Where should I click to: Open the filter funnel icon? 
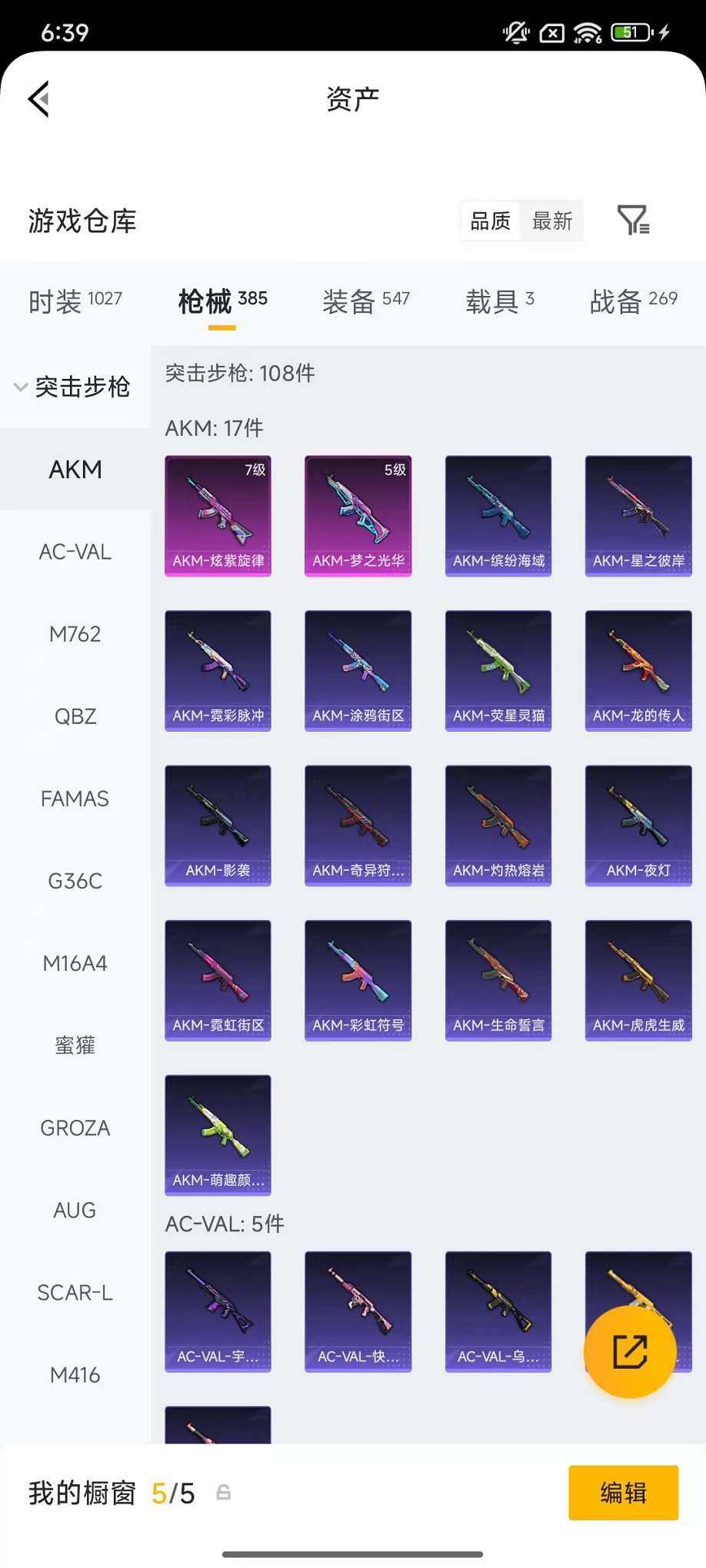click(634, 221)
